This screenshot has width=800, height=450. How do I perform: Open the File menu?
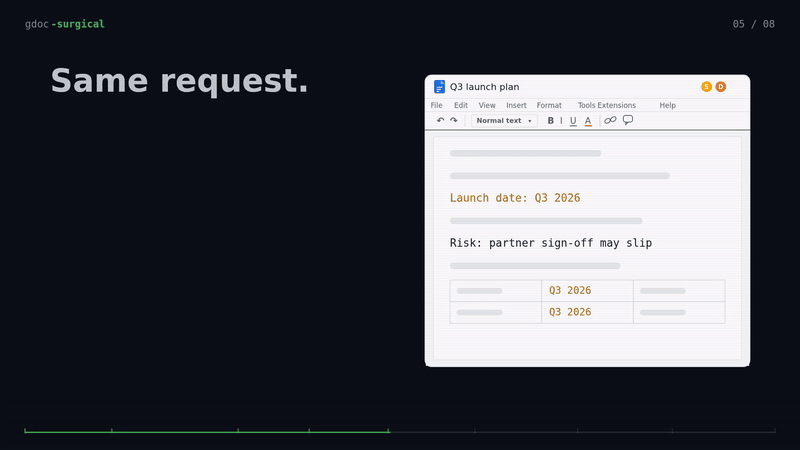tap(436, 105)
